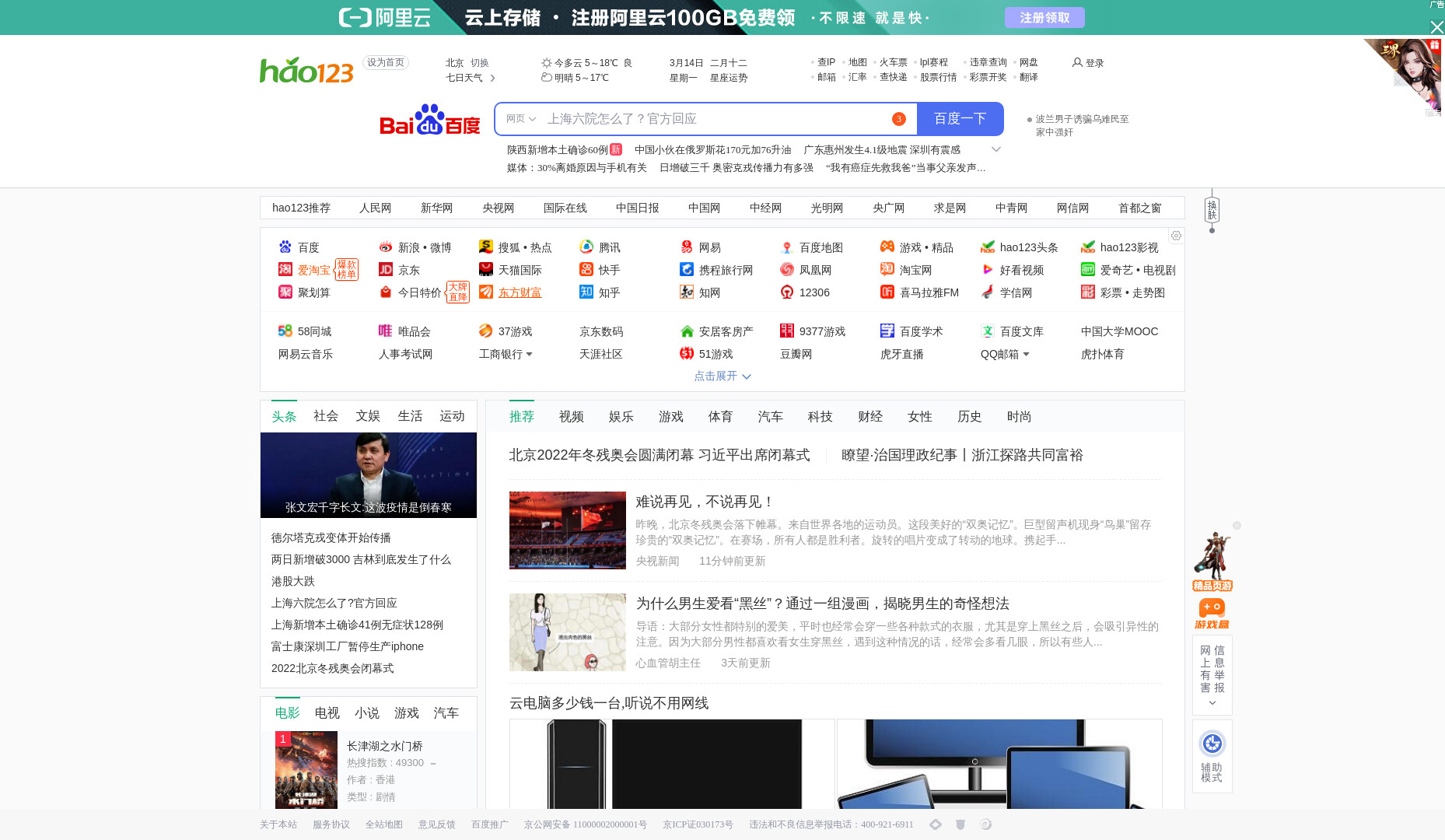The image size is (1445, 840).
Task: Click the user login icon
Action: (x=1077, y=62)
